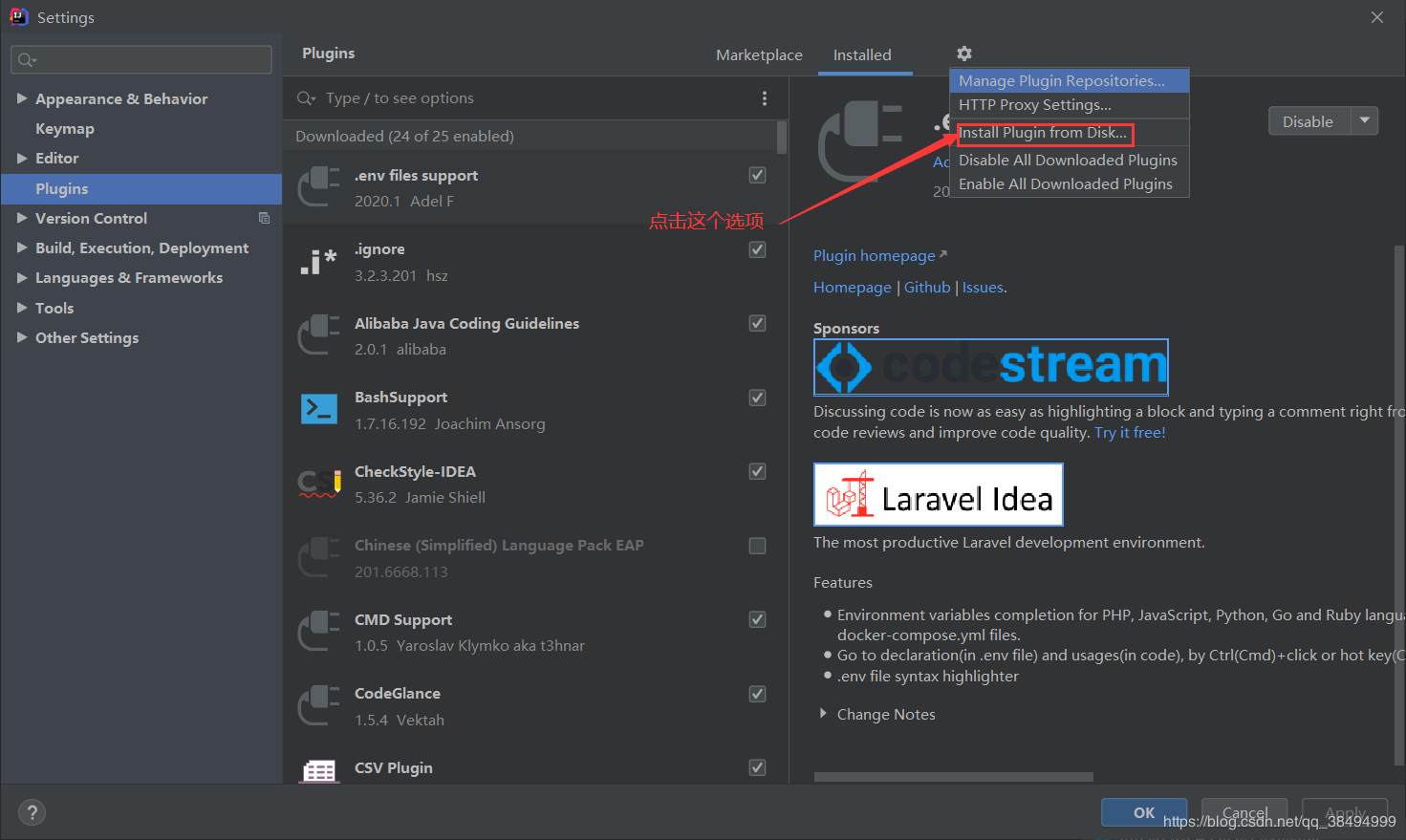The image size is (1406, 840).
Task: Focus the settings search input field
Action: (x=141, y=60)
